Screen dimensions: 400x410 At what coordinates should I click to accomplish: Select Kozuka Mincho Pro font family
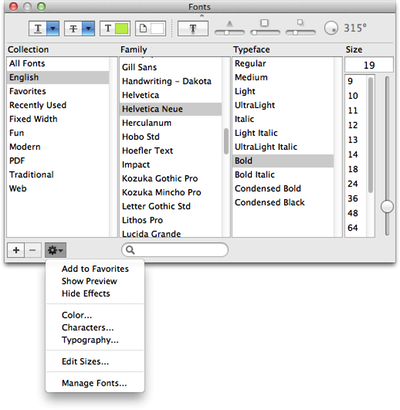pyautogui.click(x=171, y=192)
